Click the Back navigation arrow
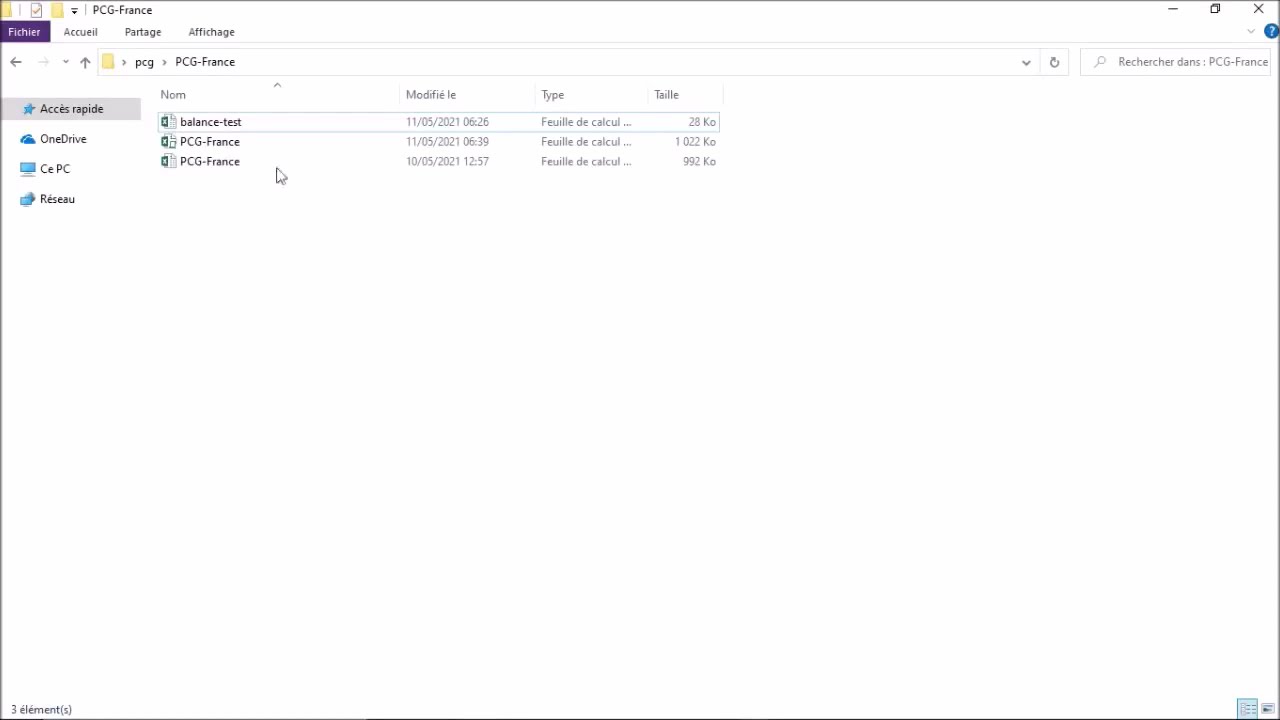Viewport: 1280px width, 720px height. (x=16, y=62)
